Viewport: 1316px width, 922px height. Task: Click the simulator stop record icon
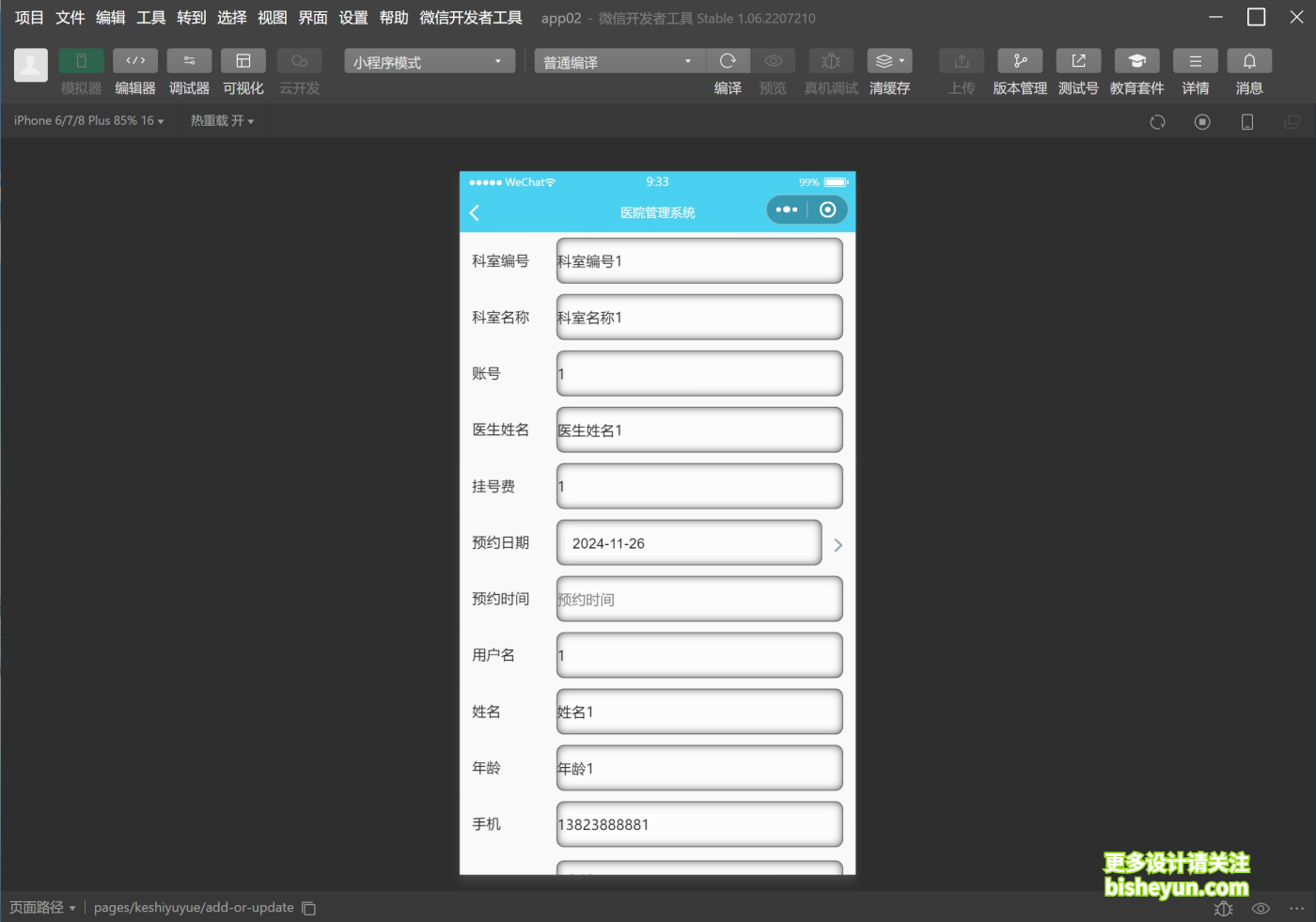tap(1202, 122)
